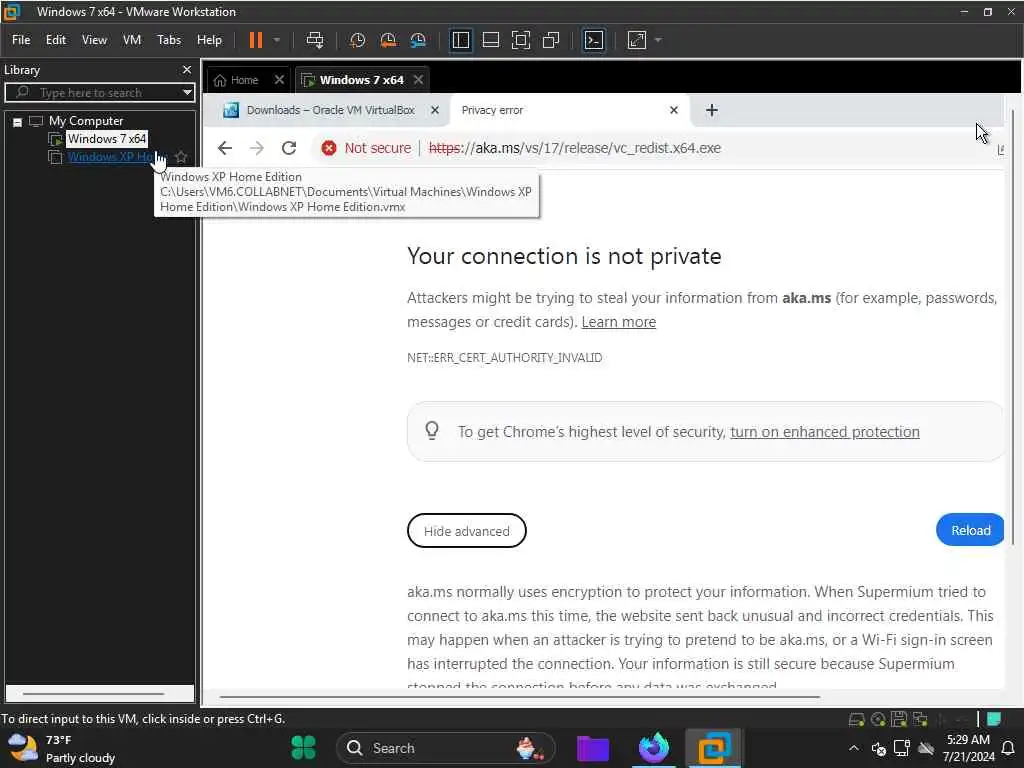Close the Downloads – Oracle VM VirtualBox tab

435,110
